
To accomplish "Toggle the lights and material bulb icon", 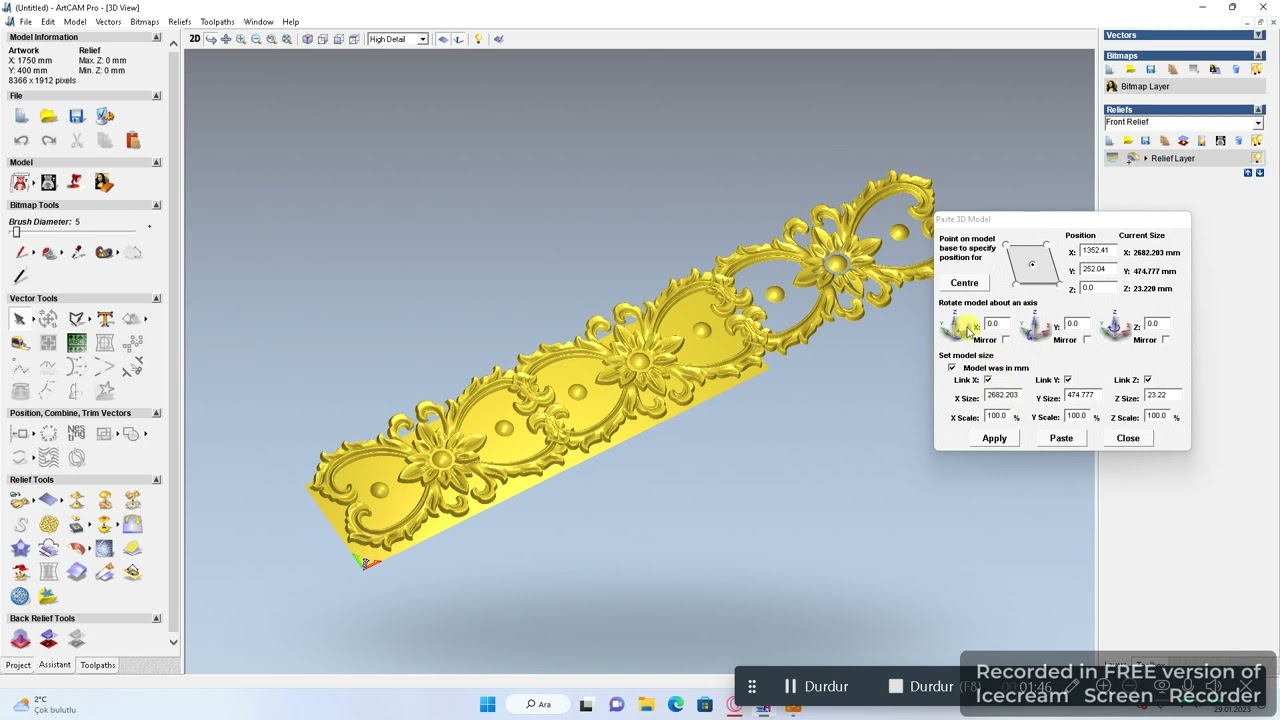I will click(x=478, y=39).
